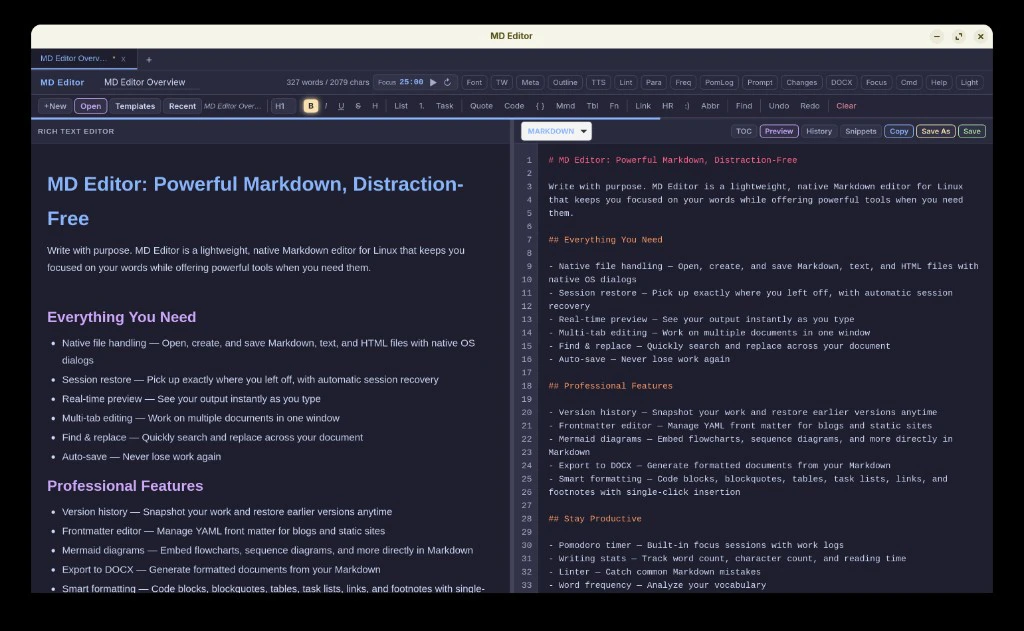Open the Meta frontmatter editor

pyautogui.click(x=530, y=82)
